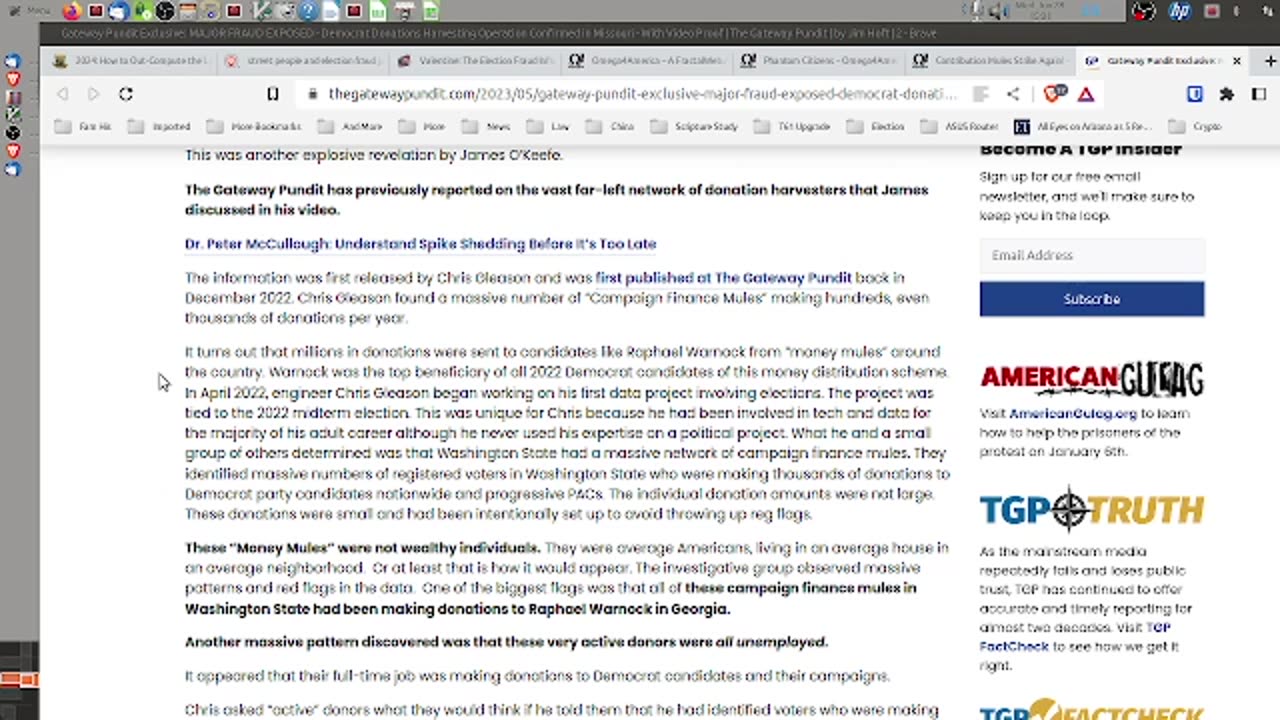The image size is (1280, 720).
Task: Toggle reader mode icon in address bar
Action: coord(981,94)
